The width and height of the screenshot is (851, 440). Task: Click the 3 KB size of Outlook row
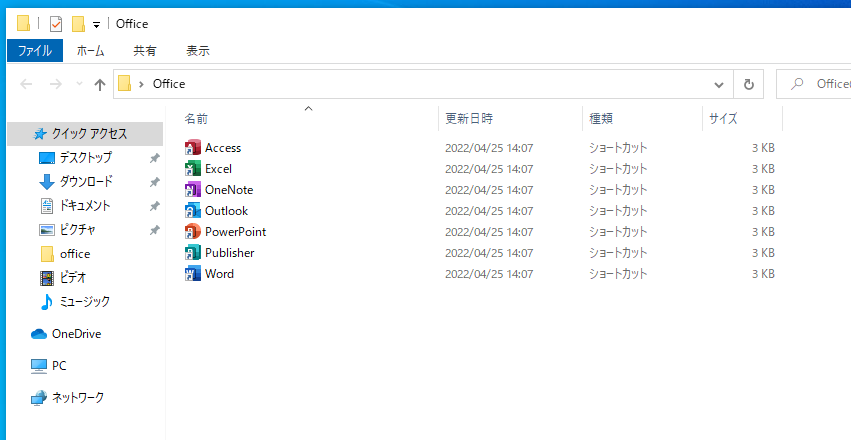pyautogui.click(x=763, y=211)
